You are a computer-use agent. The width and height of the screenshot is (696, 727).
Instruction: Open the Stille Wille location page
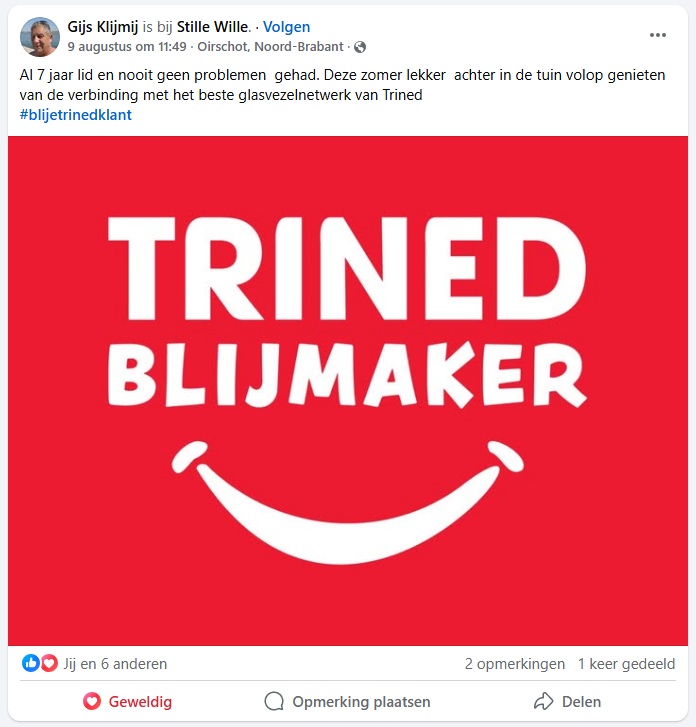(212, 27)
